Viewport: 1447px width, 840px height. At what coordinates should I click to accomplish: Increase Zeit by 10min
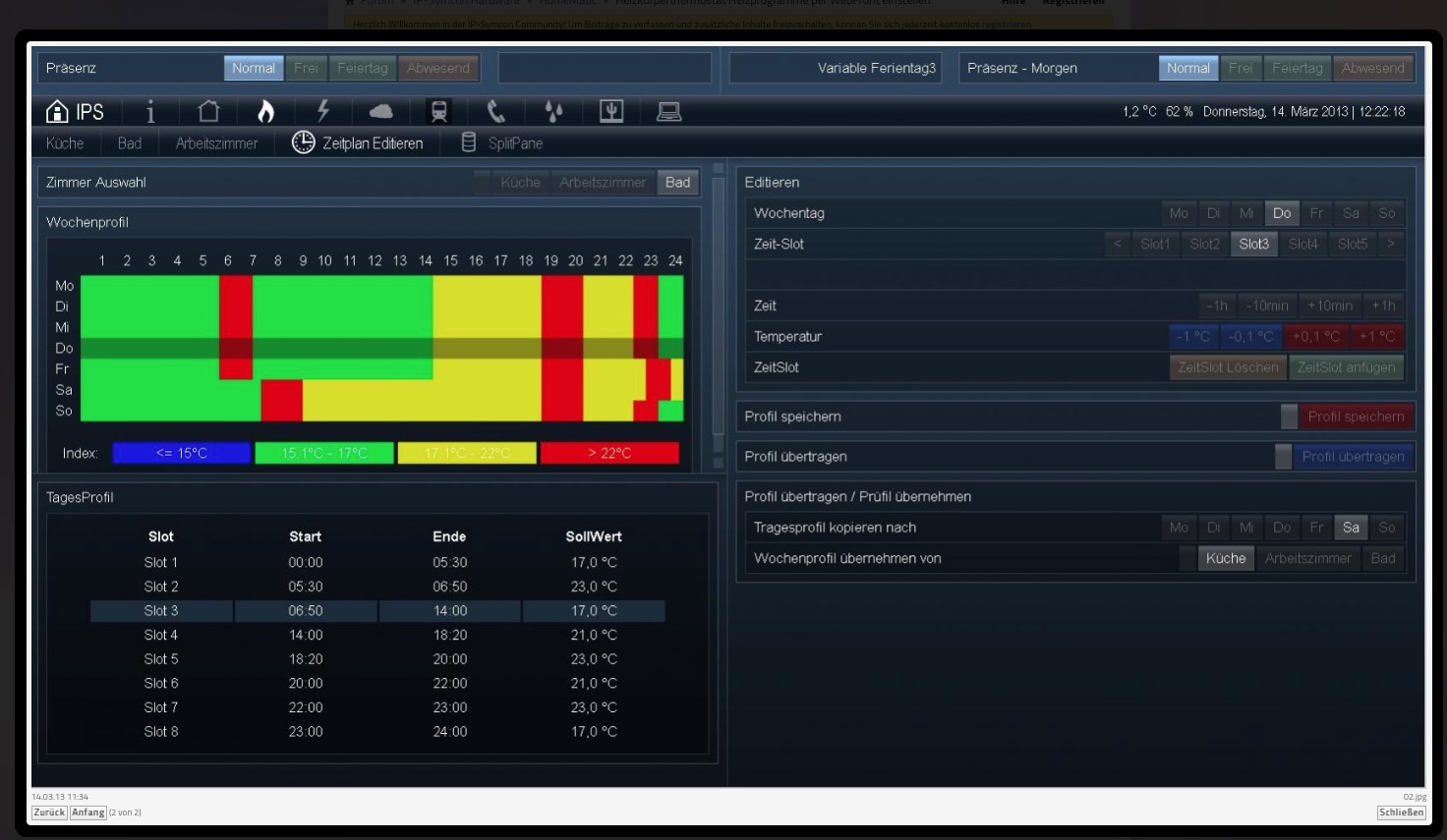coord(1330,306)
